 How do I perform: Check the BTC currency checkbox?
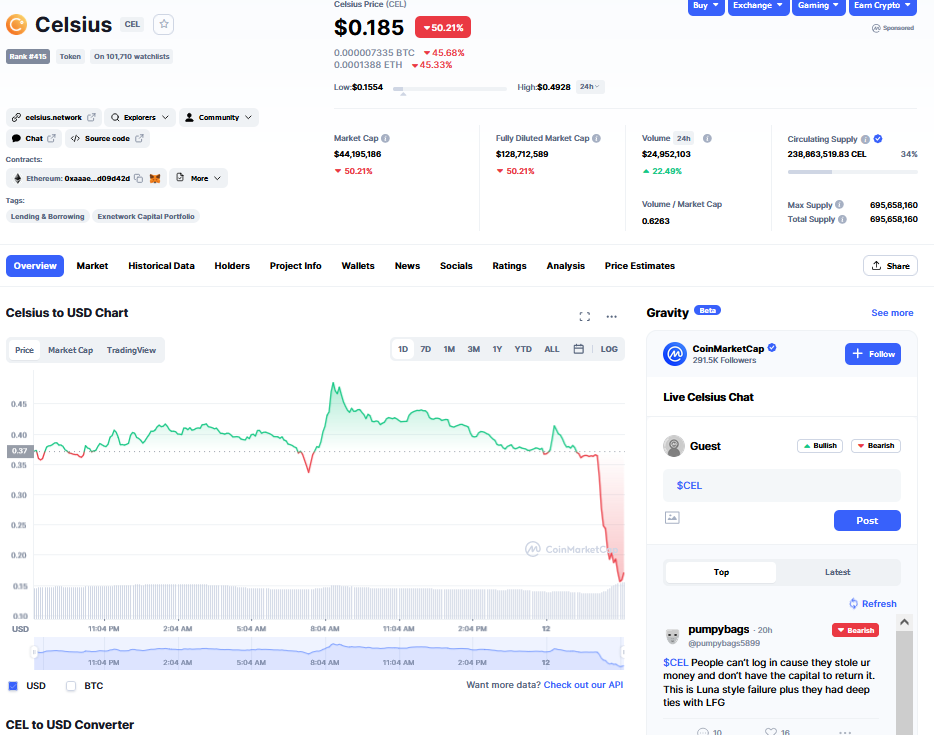click(71, 686)
